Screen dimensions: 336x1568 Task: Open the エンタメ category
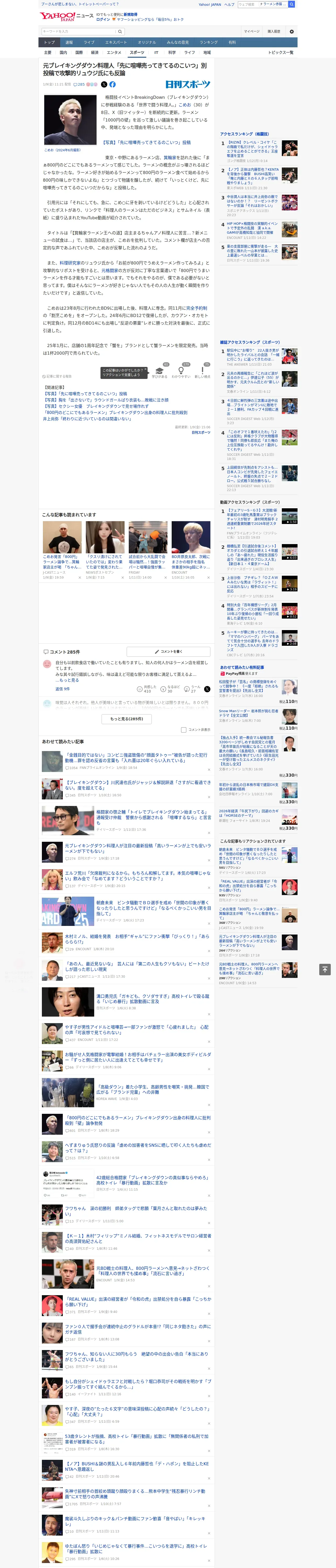[114, 53]
